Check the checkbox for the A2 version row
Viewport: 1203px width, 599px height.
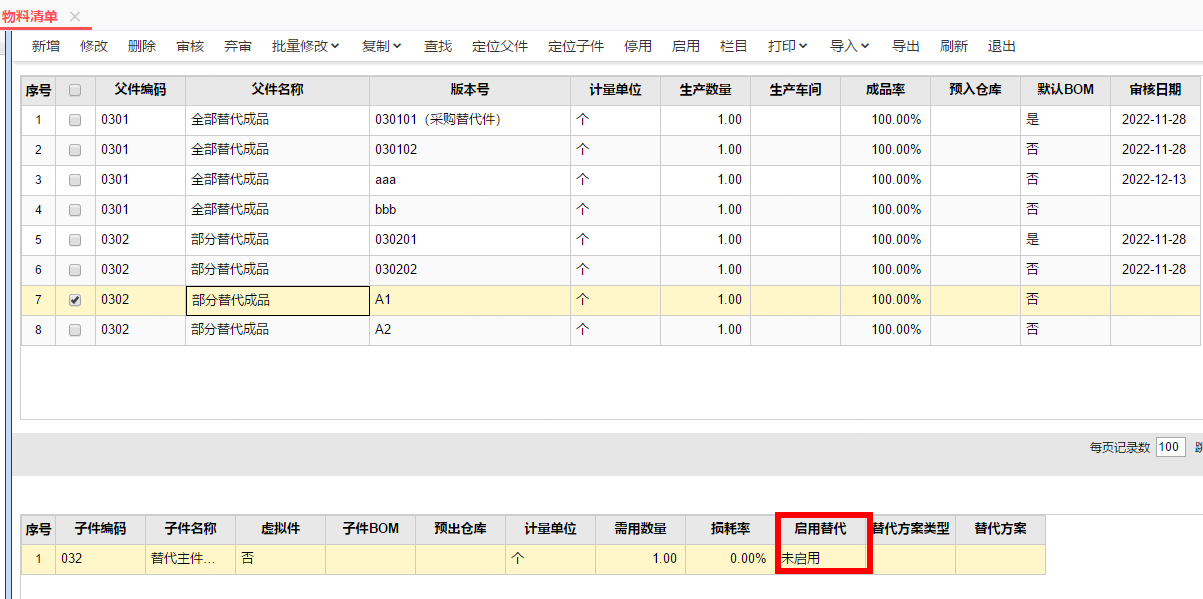pyautogui.click(x=75, y=330)
